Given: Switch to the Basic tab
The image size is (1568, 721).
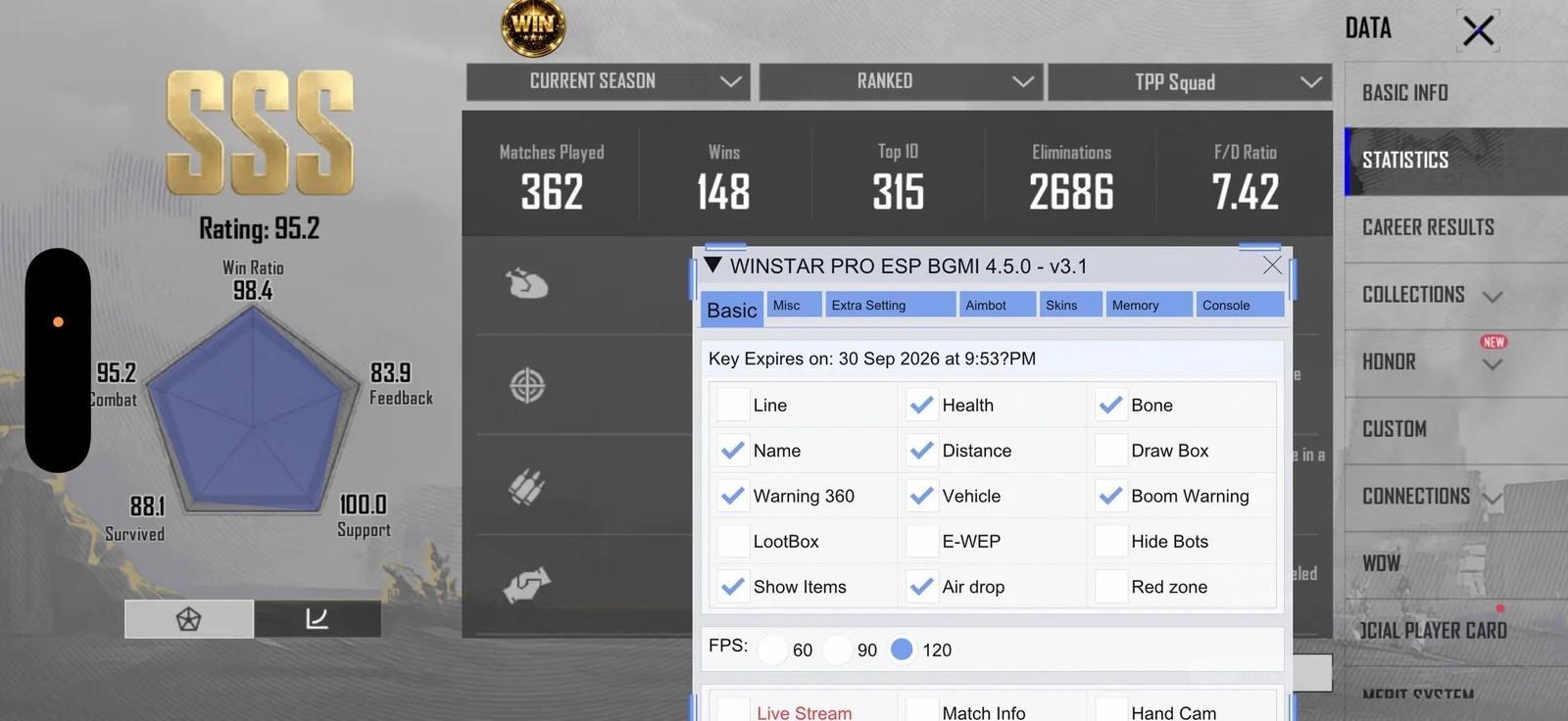Looking at the screenshot, I should 732,310.
